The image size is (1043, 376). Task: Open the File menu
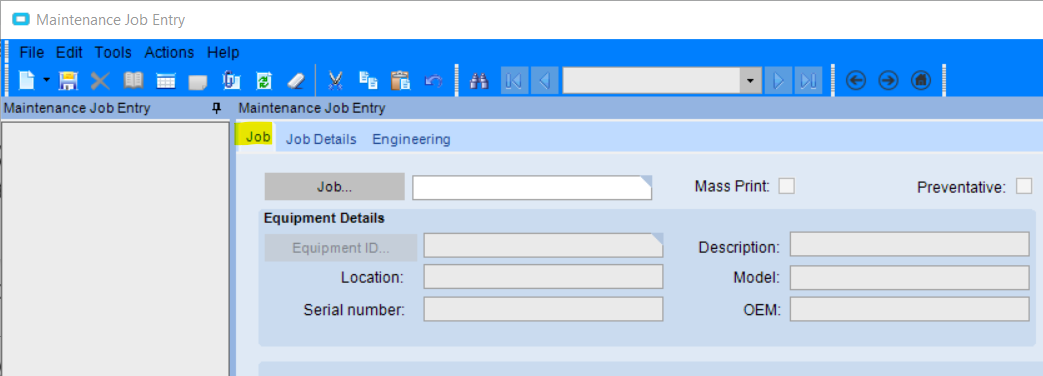coord(32,53)
